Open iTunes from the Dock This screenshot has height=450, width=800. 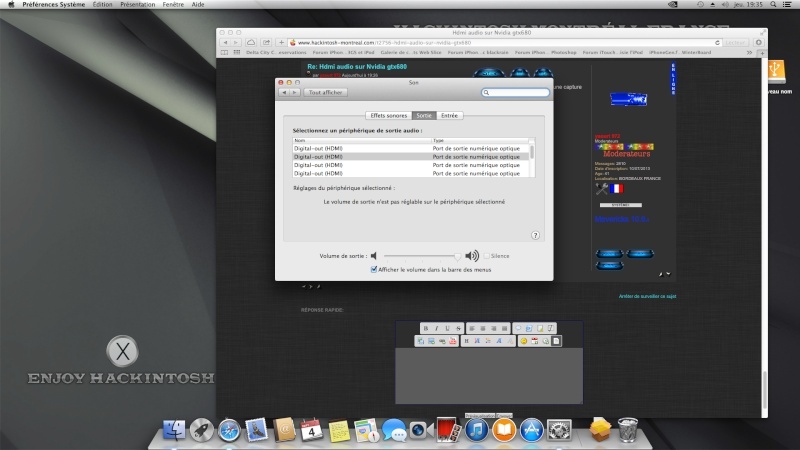pyautogui.click(x=477, y=430)
